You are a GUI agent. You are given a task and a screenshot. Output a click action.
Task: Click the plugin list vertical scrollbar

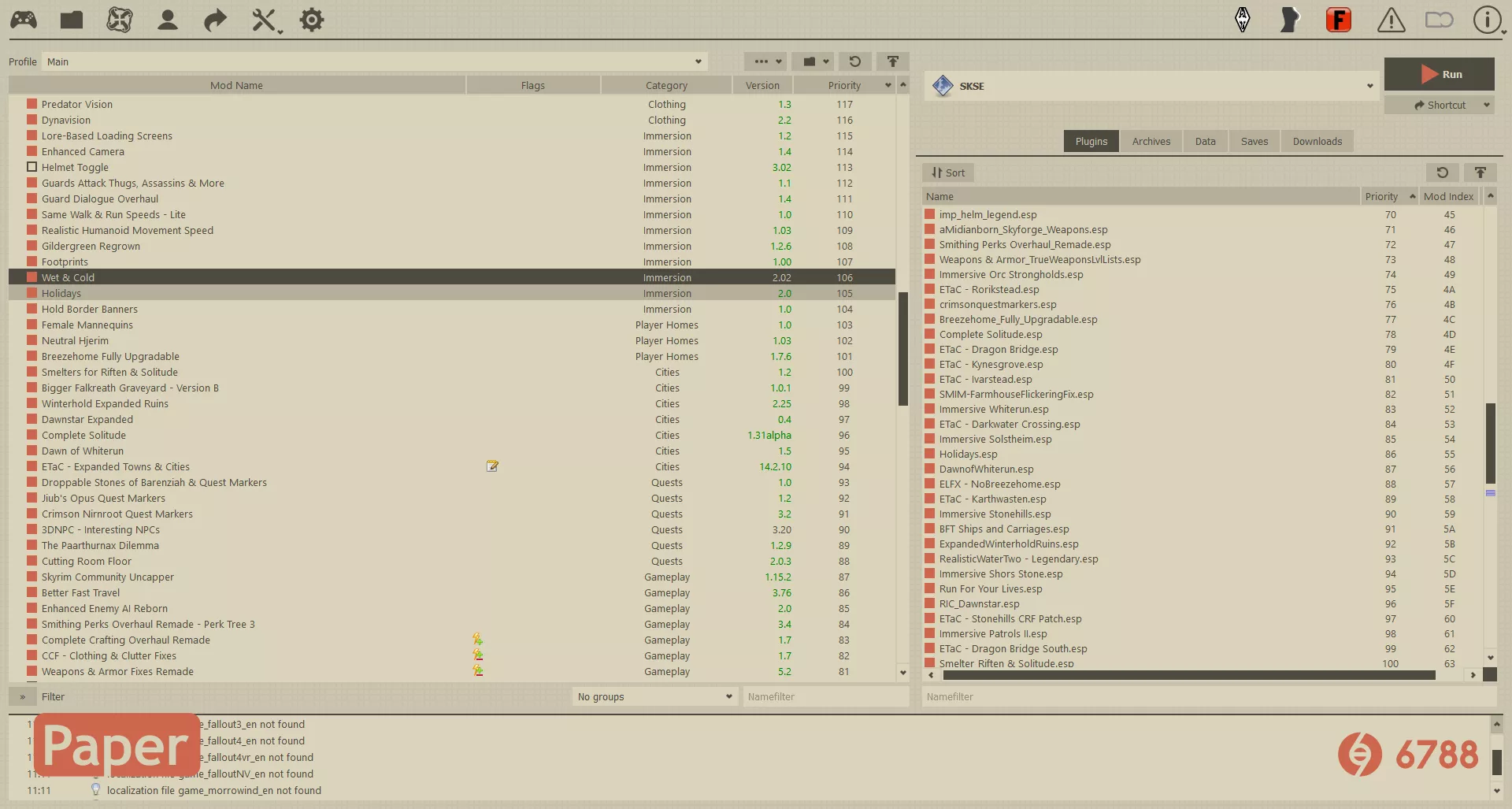1490,443
